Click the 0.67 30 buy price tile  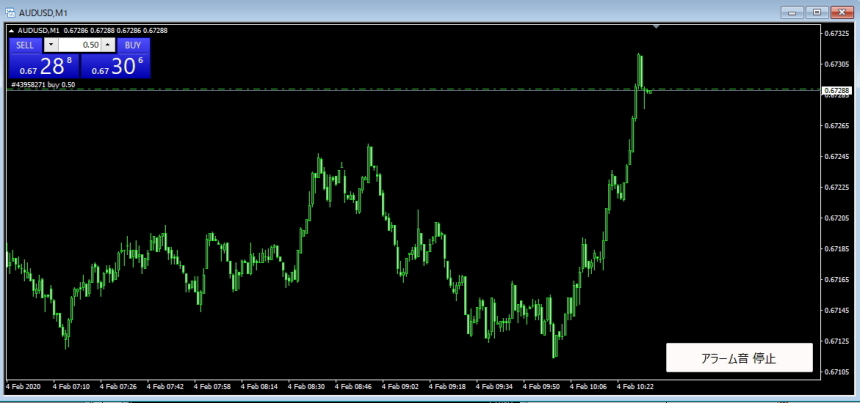pyautogui.click(x=116, y=66)
